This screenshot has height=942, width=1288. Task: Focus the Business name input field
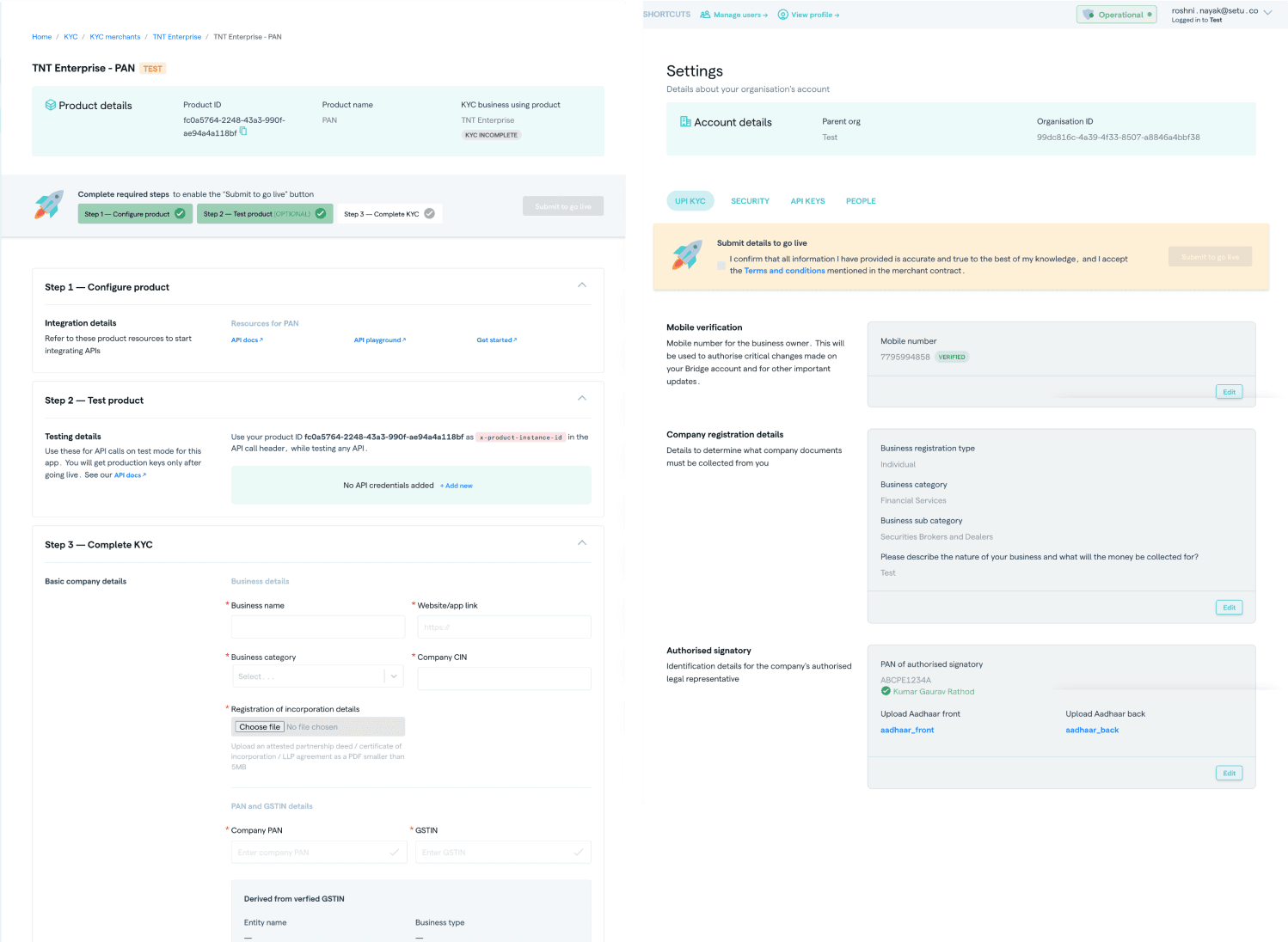click(318, 627)
